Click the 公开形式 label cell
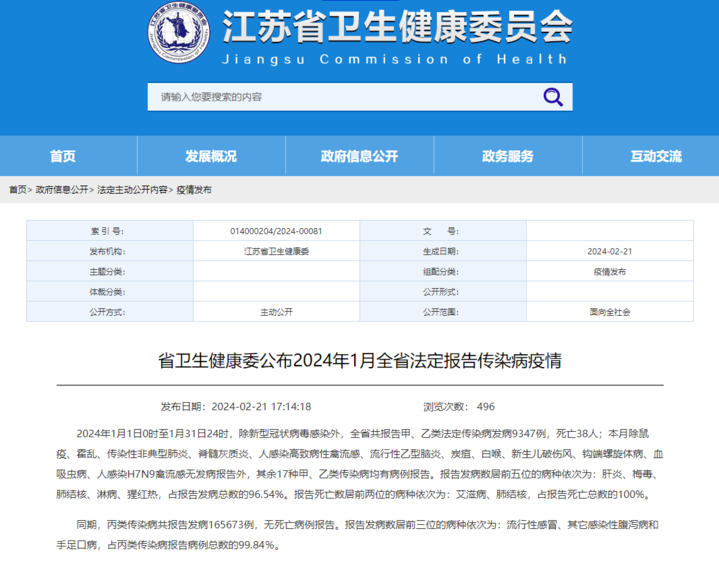Image resolution: width=719 pixels, height=562 pixels. click(443, 292)
